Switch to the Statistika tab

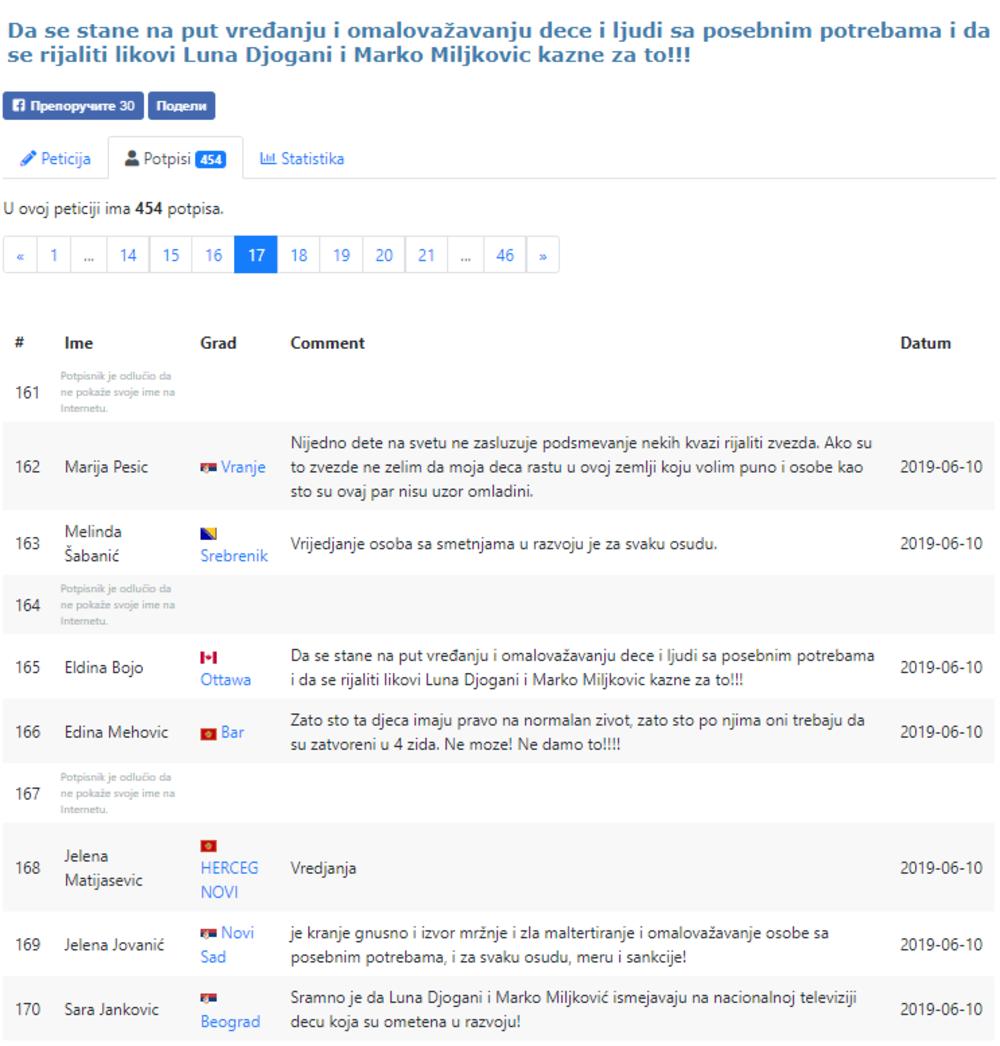click(x=311, y=157)
